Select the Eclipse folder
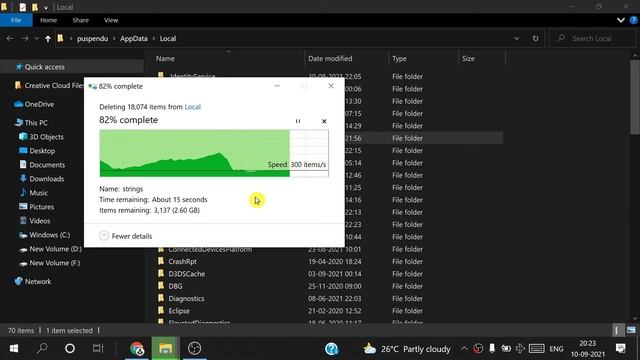640x360 pixels. coord(179,311)
